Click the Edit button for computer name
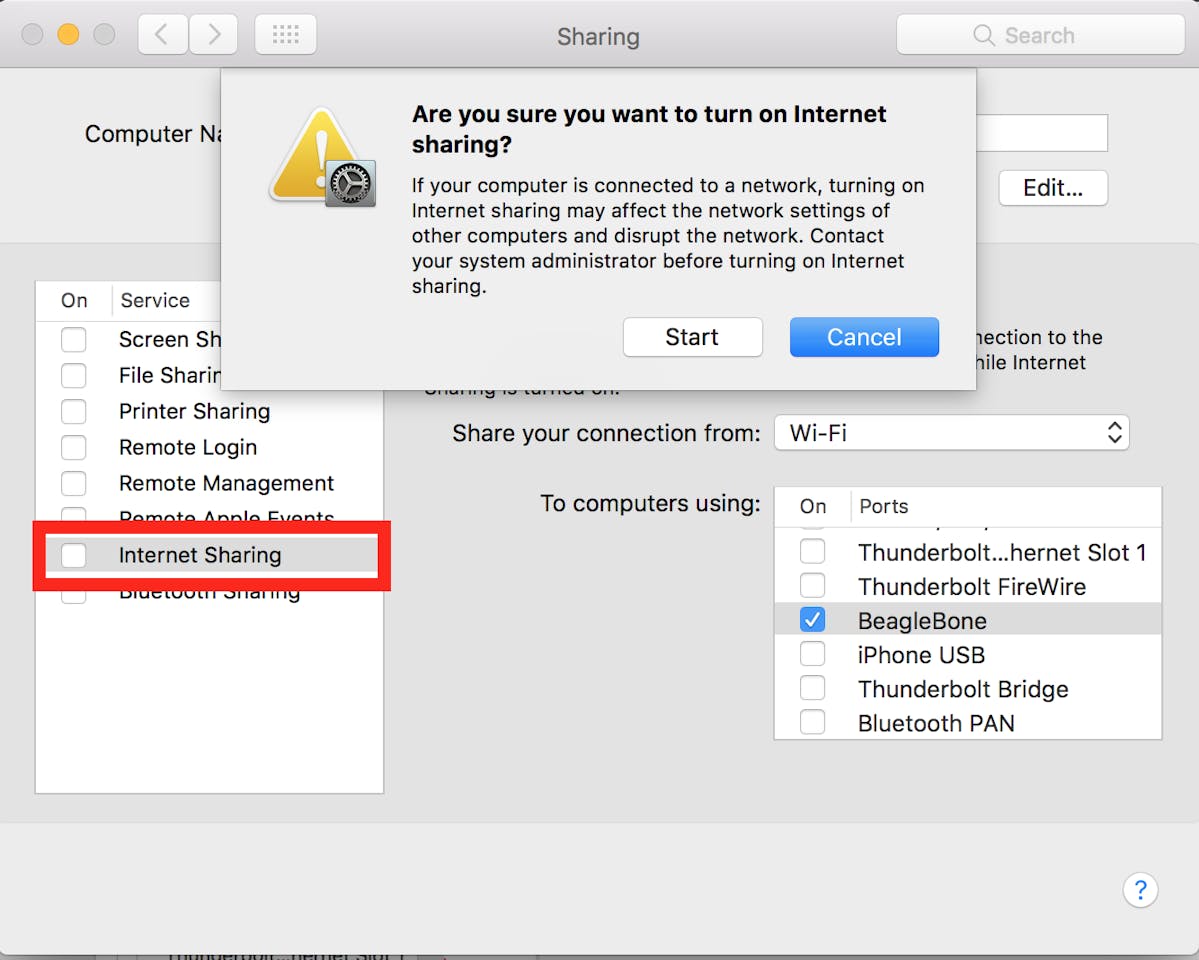 1052,188
